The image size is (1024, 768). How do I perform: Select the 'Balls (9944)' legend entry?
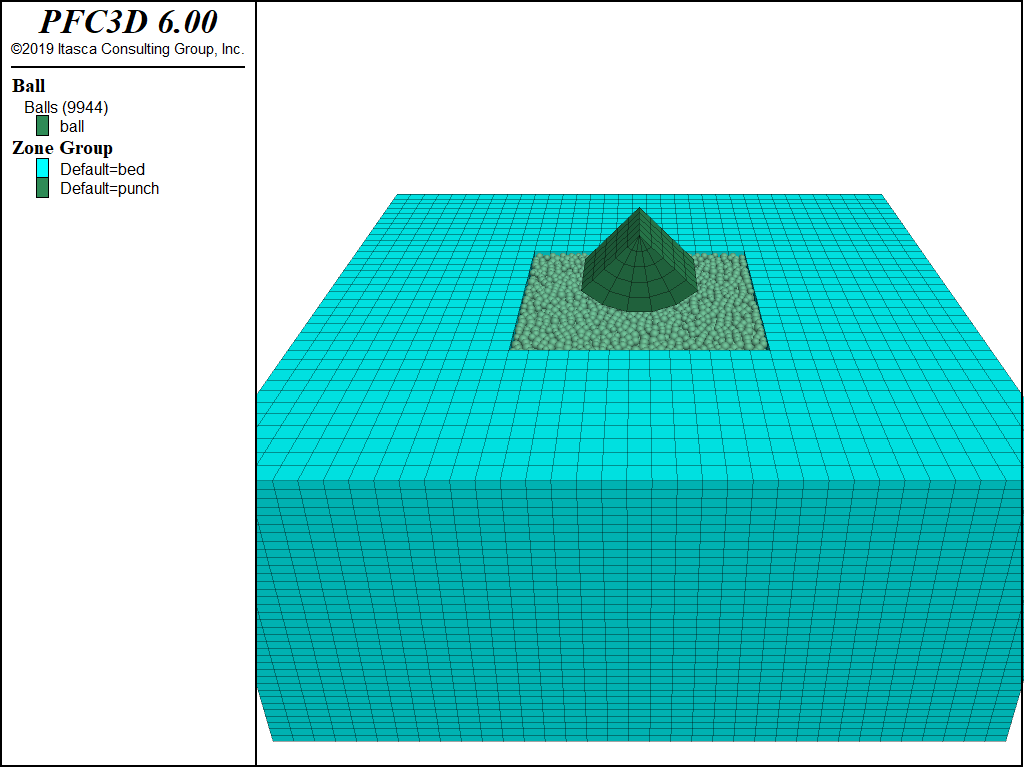(66, 107)
